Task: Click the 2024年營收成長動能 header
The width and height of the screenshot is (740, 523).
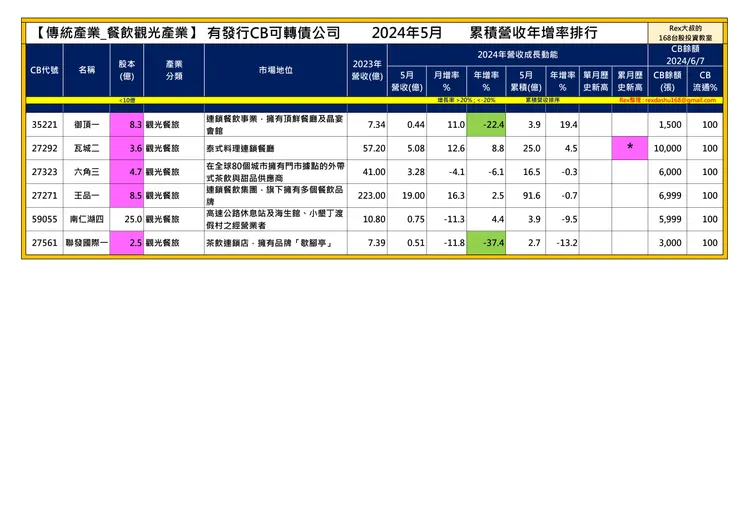Action: [517, 55]
